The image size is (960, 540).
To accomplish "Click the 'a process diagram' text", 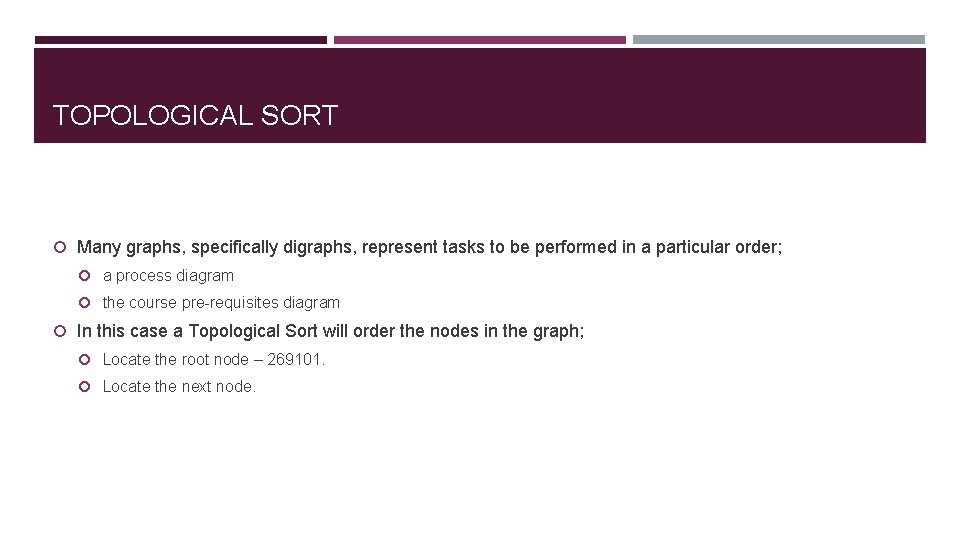I will pyautogui.click(x=168, y=276).
